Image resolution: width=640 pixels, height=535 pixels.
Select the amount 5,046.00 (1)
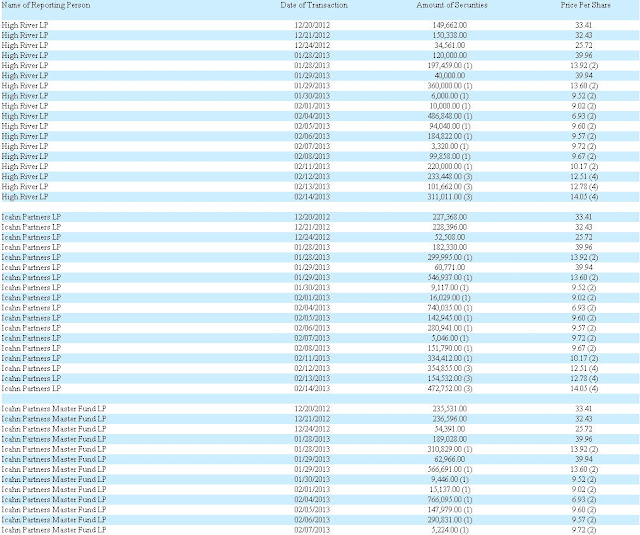[450, 338]
